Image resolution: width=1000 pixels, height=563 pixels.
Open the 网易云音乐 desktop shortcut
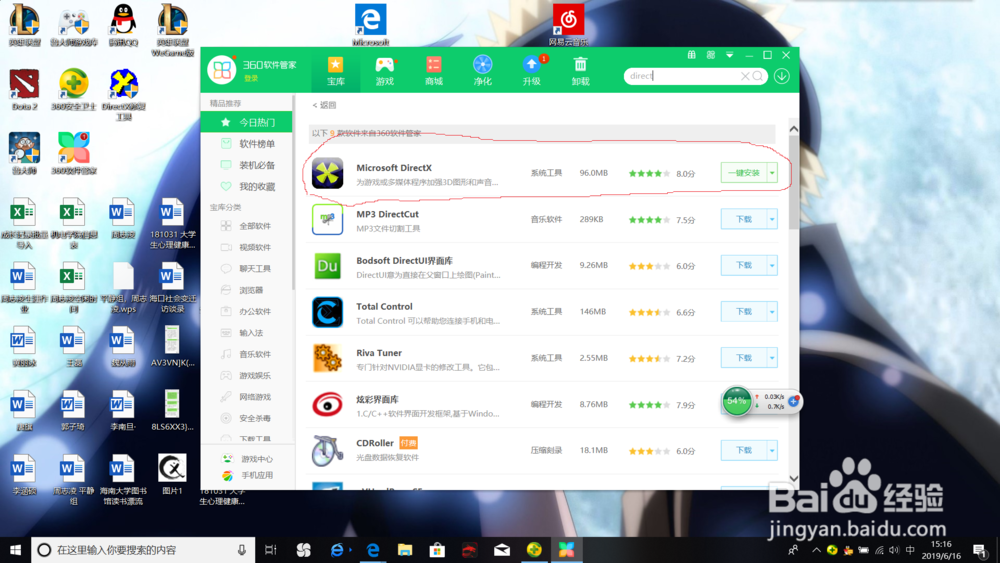pyautogui.click(x=568, y=26)
